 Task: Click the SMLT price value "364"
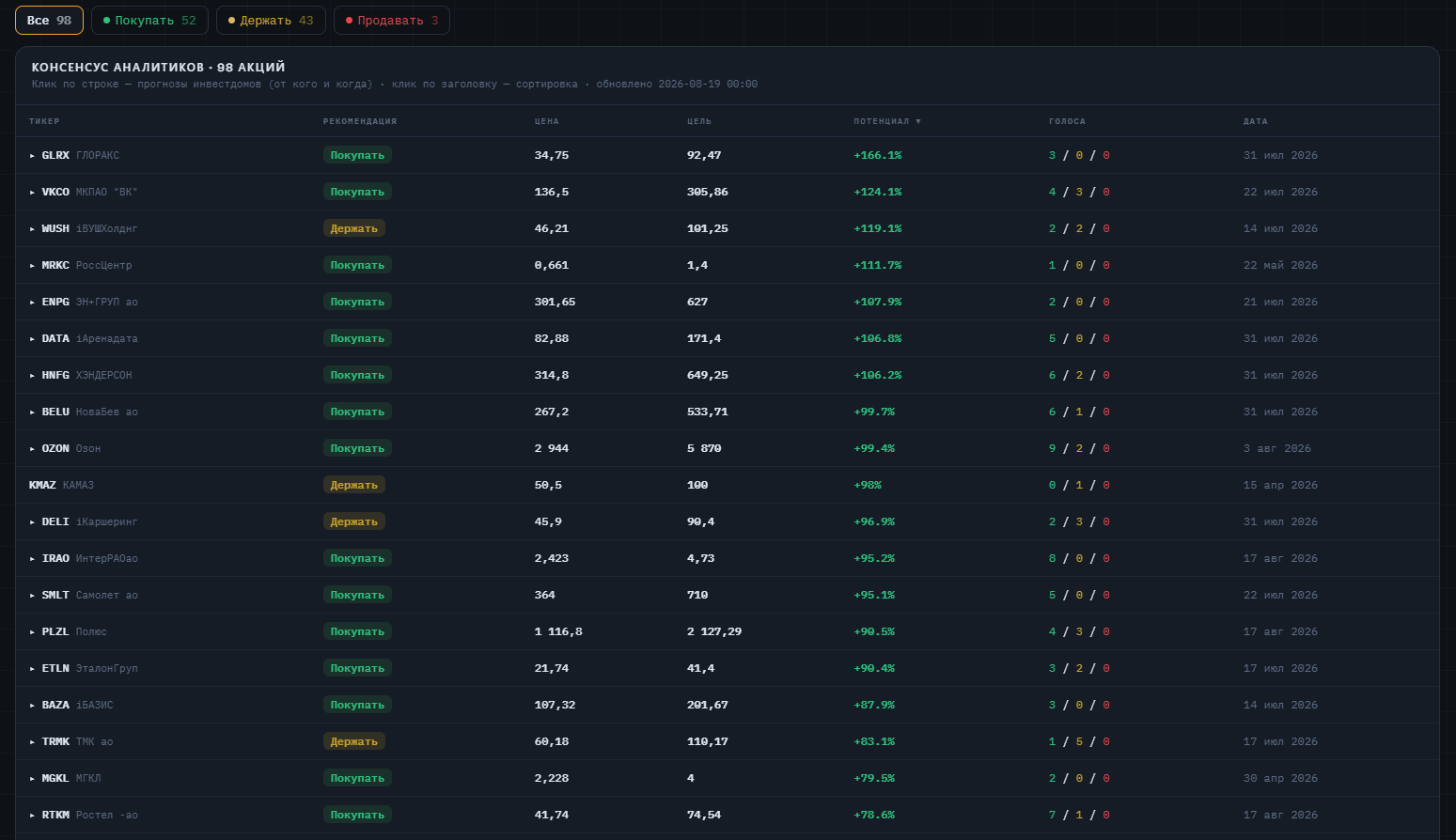pos(545,595)
